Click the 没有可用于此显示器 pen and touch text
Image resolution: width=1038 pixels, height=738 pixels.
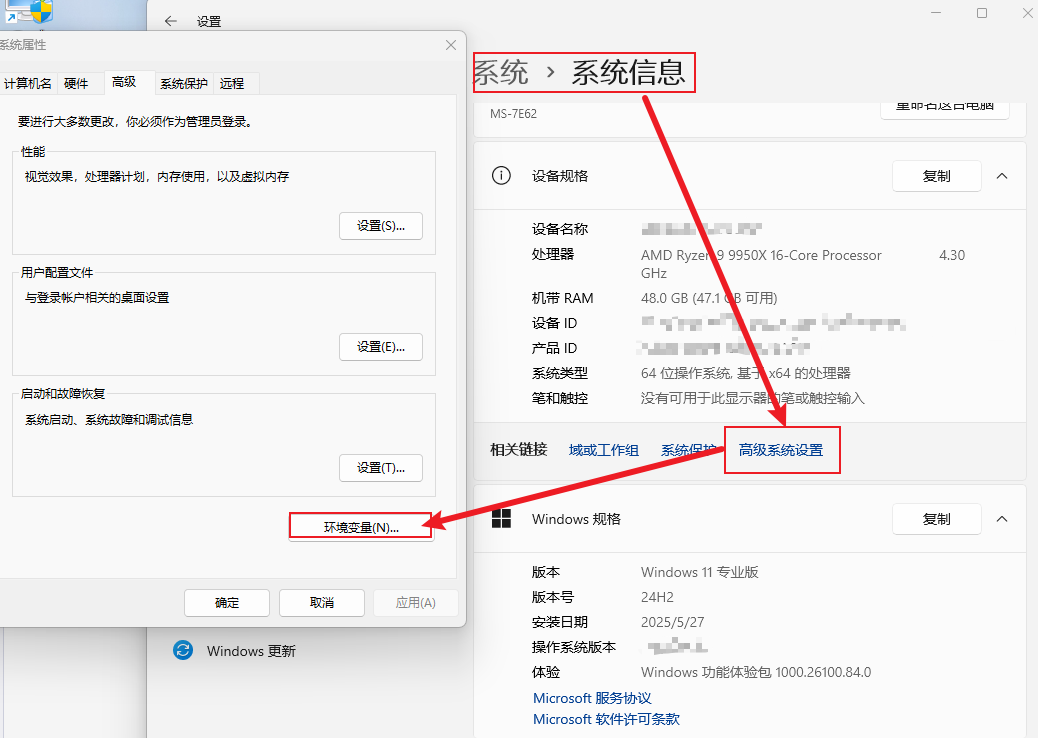pyautogui.click(x=753, y=398)
